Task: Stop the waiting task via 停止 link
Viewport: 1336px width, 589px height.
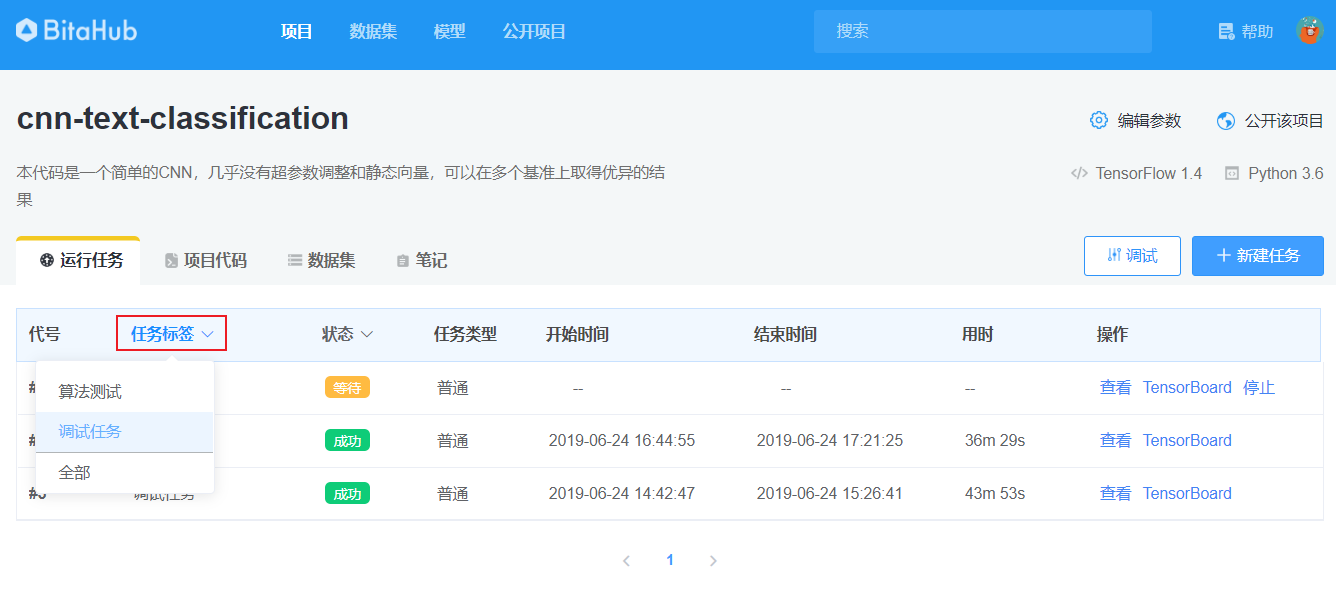Action: tap(1259, 387)
